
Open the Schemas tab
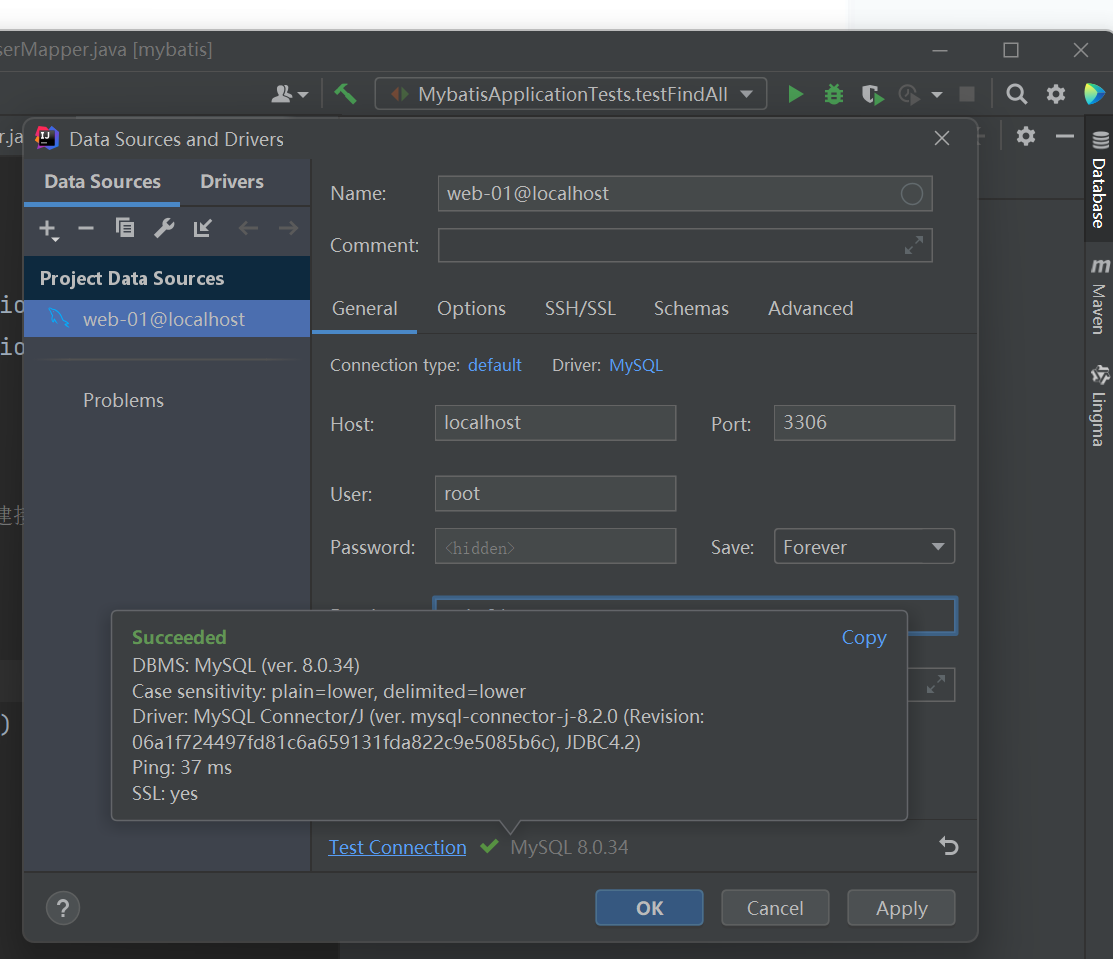point(691,308)
